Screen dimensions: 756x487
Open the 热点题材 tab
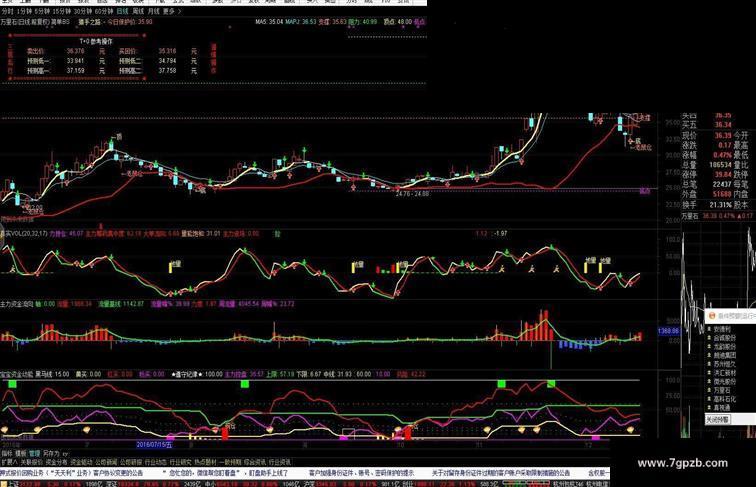tap(206, 462)
